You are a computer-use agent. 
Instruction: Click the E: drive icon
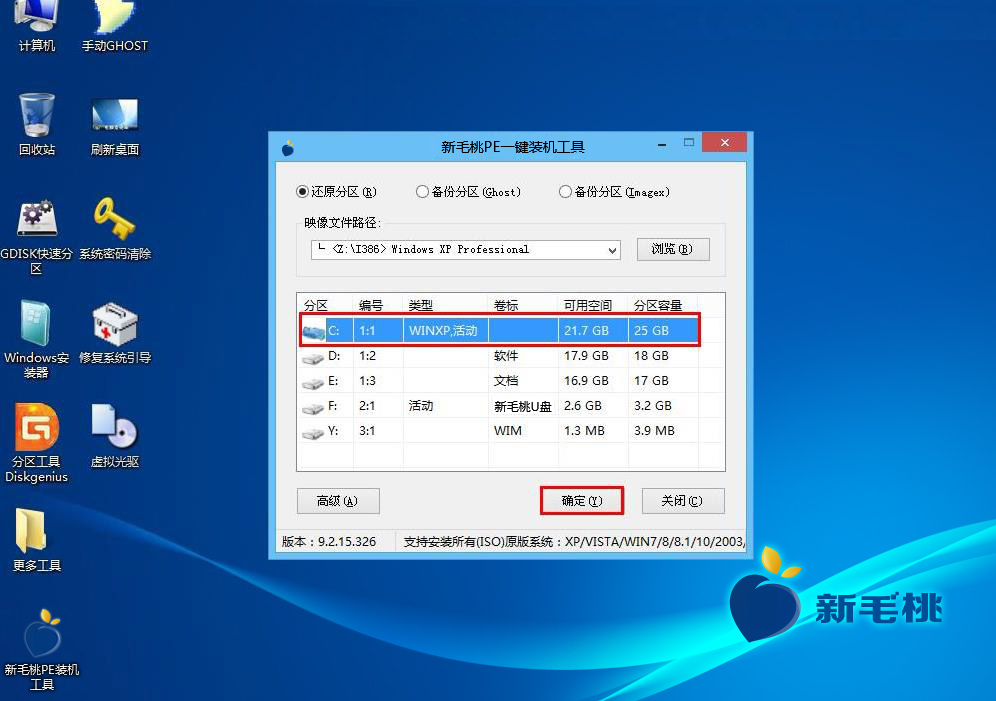pyautogui.click(x=313, y=383)
